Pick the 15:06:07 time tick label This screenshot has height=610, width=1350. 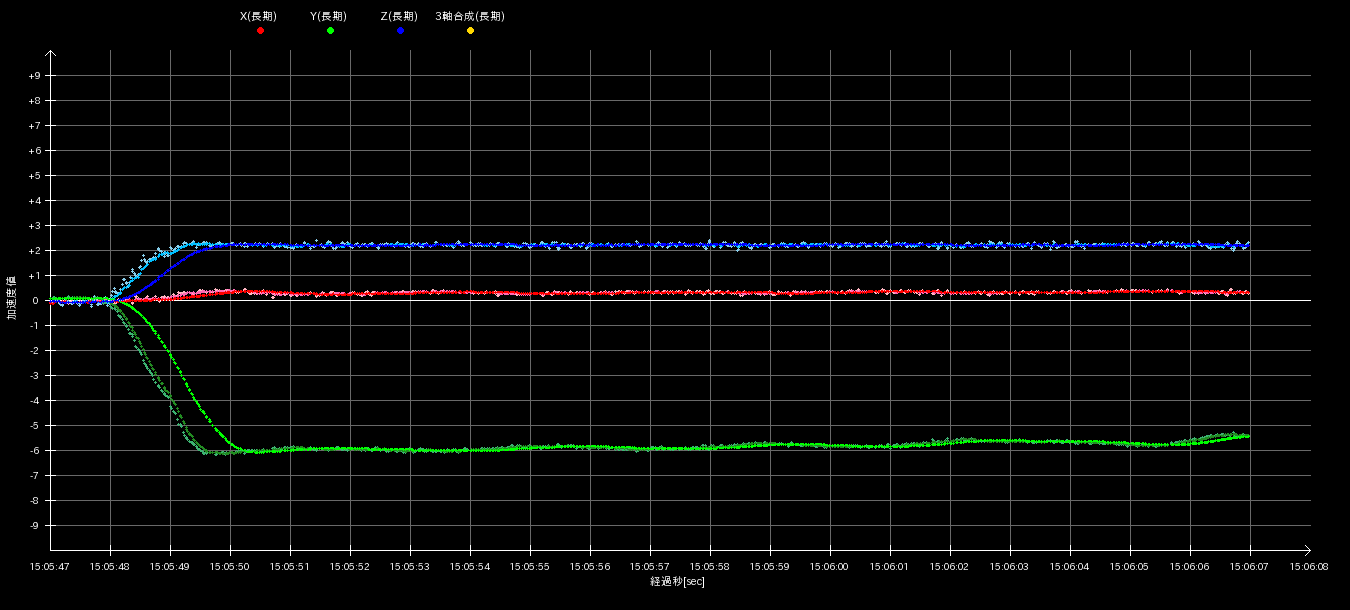pyautogui.click(x=1249, y=566)
